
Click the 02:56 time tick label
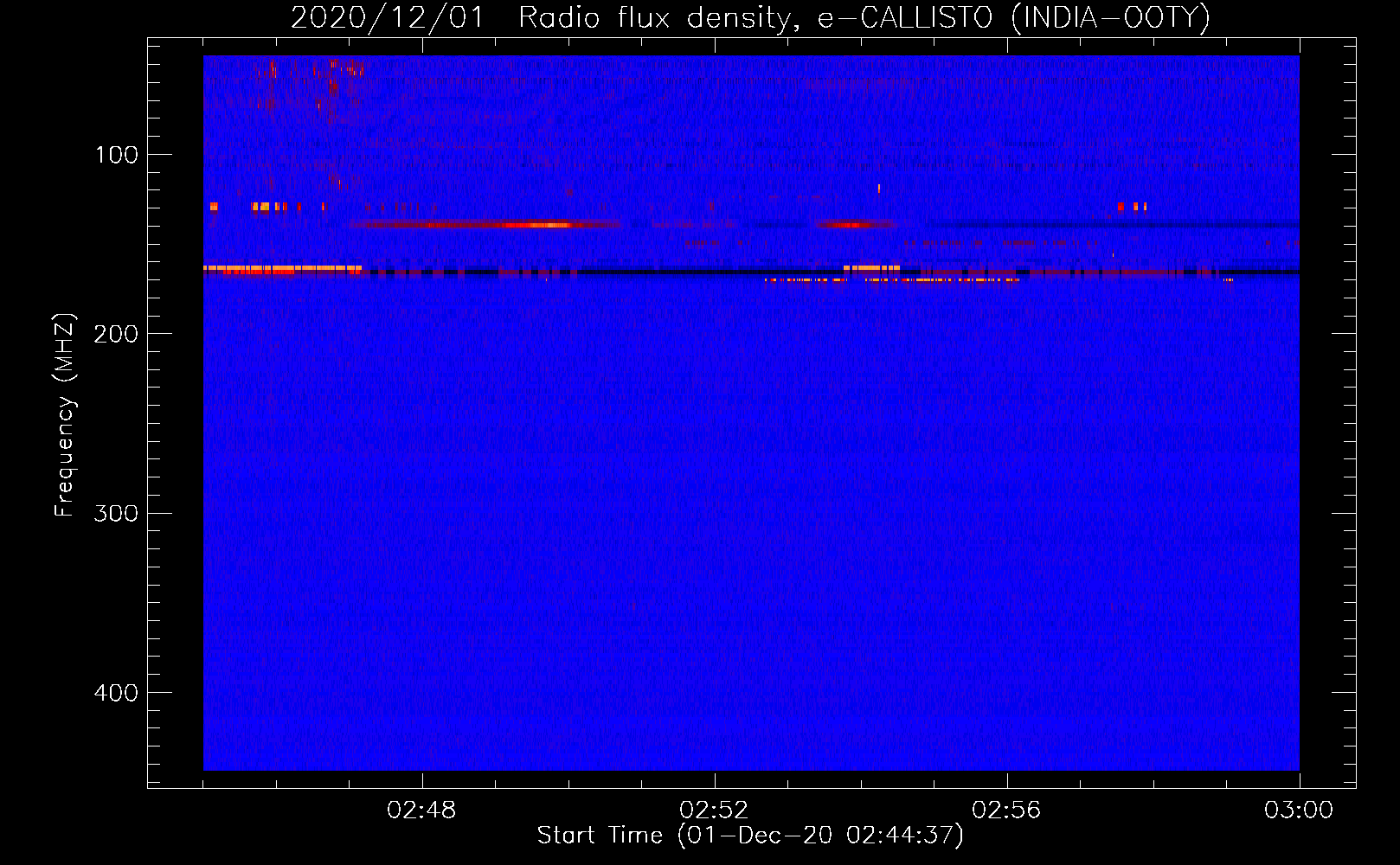coord(1006,811)
